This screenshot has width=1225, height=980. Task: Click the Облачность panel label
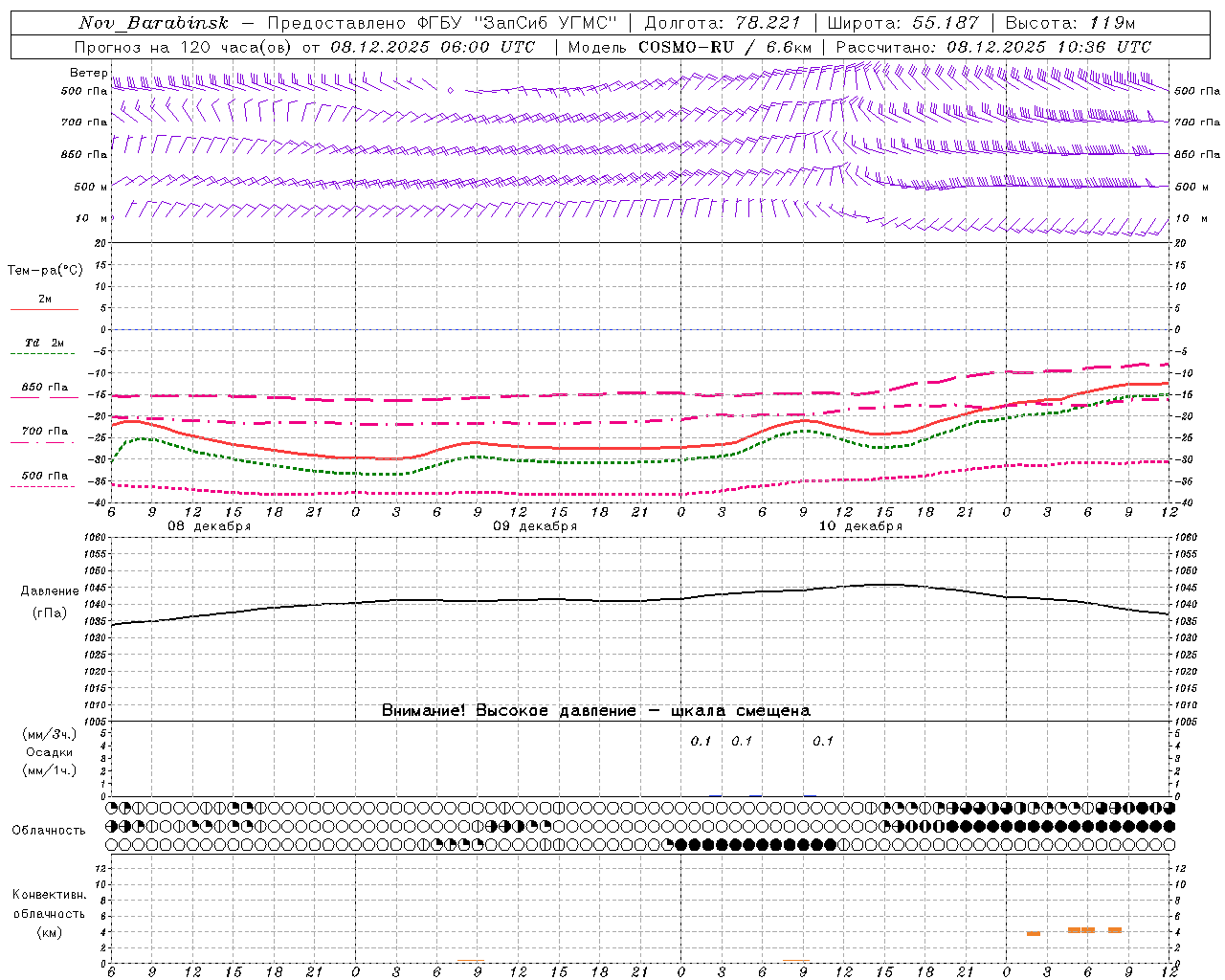49,830
